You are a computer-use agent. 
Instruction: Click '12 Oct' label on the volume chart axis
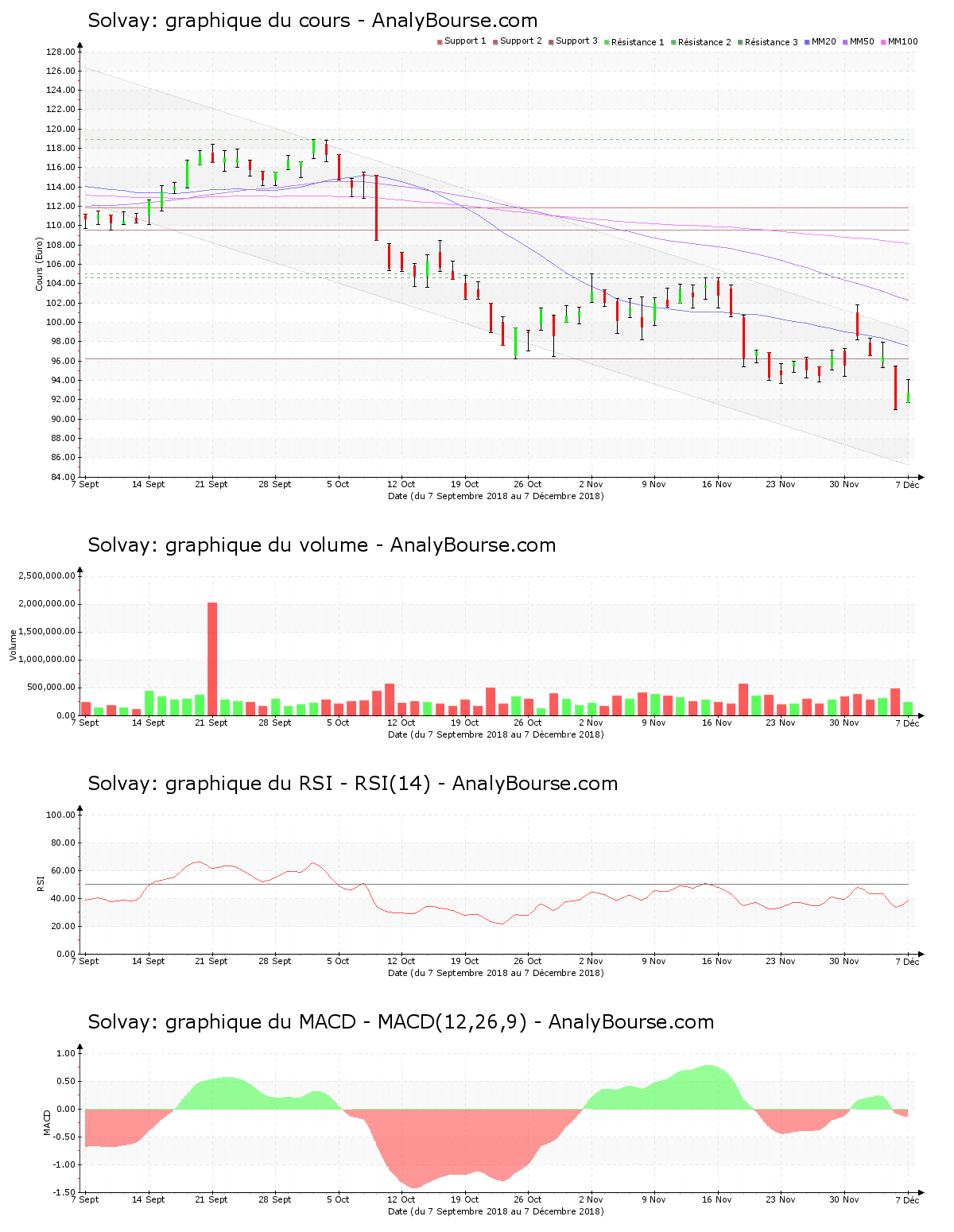pos(401,723)
